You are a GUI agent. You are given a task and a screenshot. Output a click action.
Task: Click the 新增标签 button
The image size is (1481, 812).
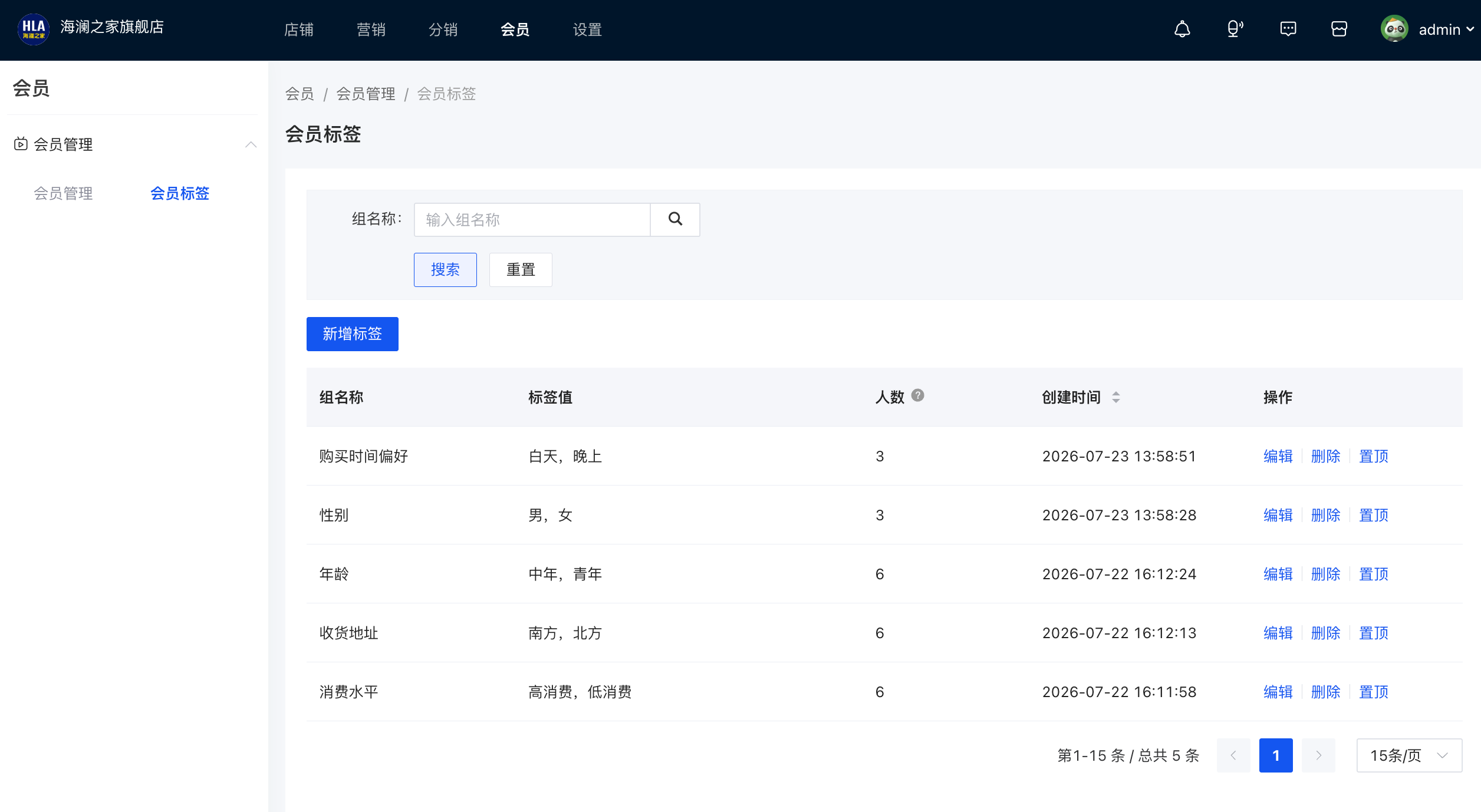click(353, 334)
